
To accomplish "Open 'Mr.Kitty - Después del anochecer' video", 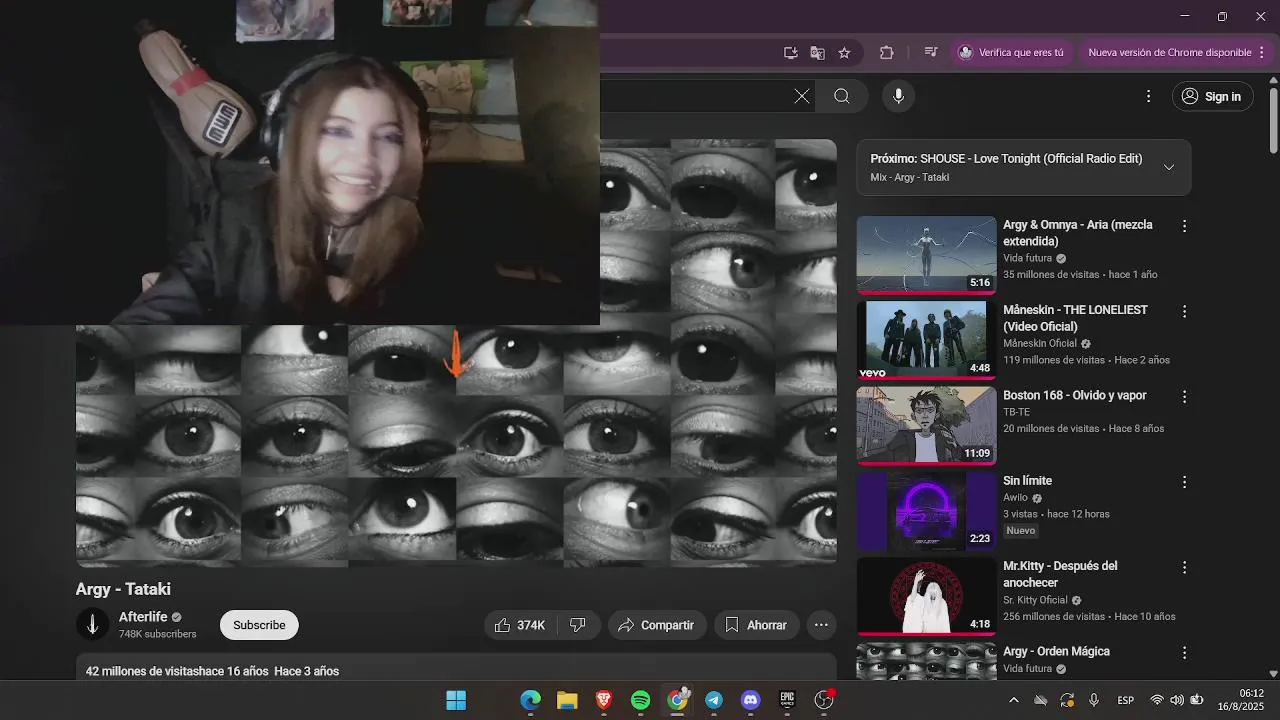I will (x=1060, y=574).
